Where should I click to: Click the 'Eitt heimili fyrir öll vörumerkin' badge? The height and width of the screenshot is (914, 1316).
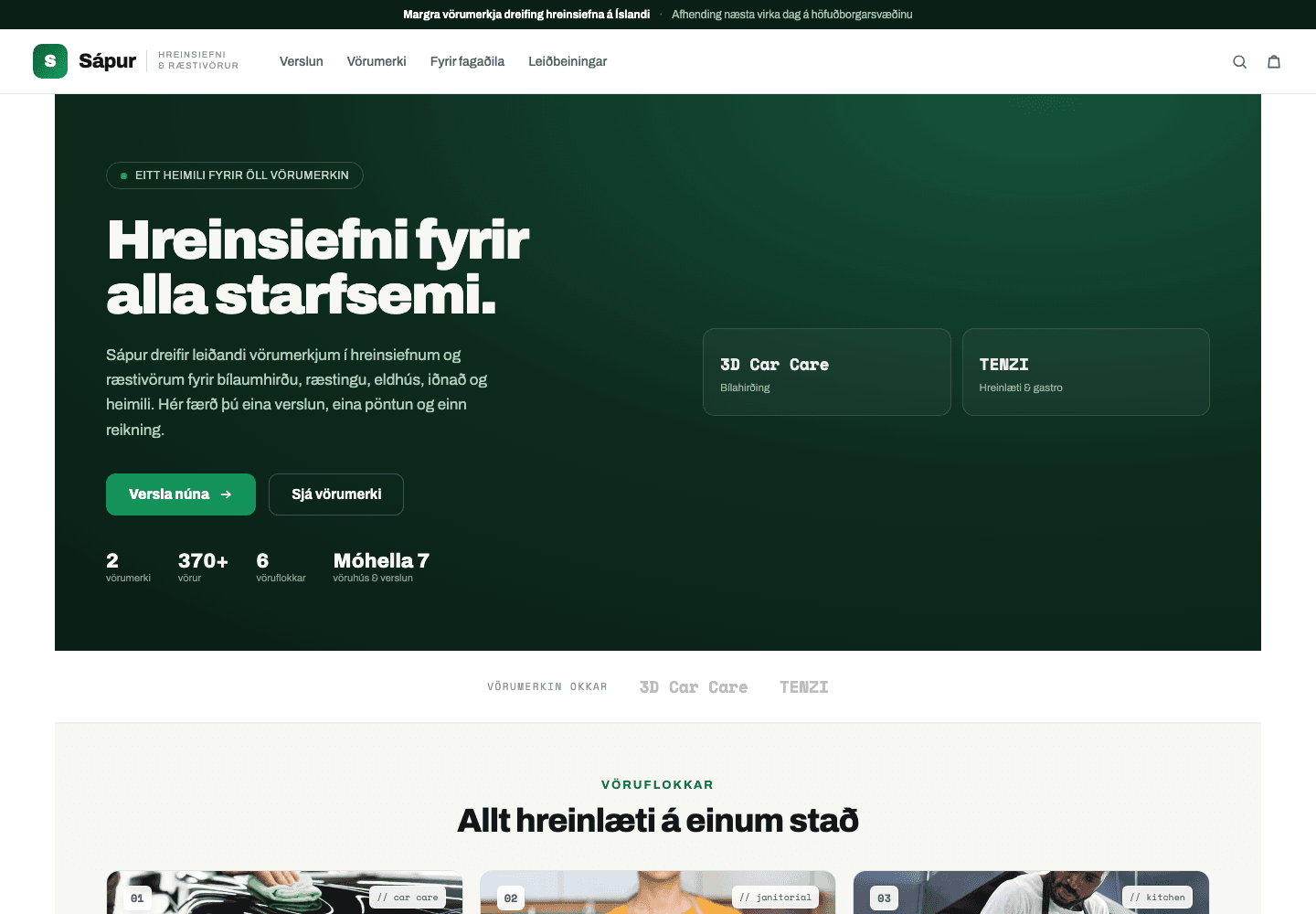(235, 175)
